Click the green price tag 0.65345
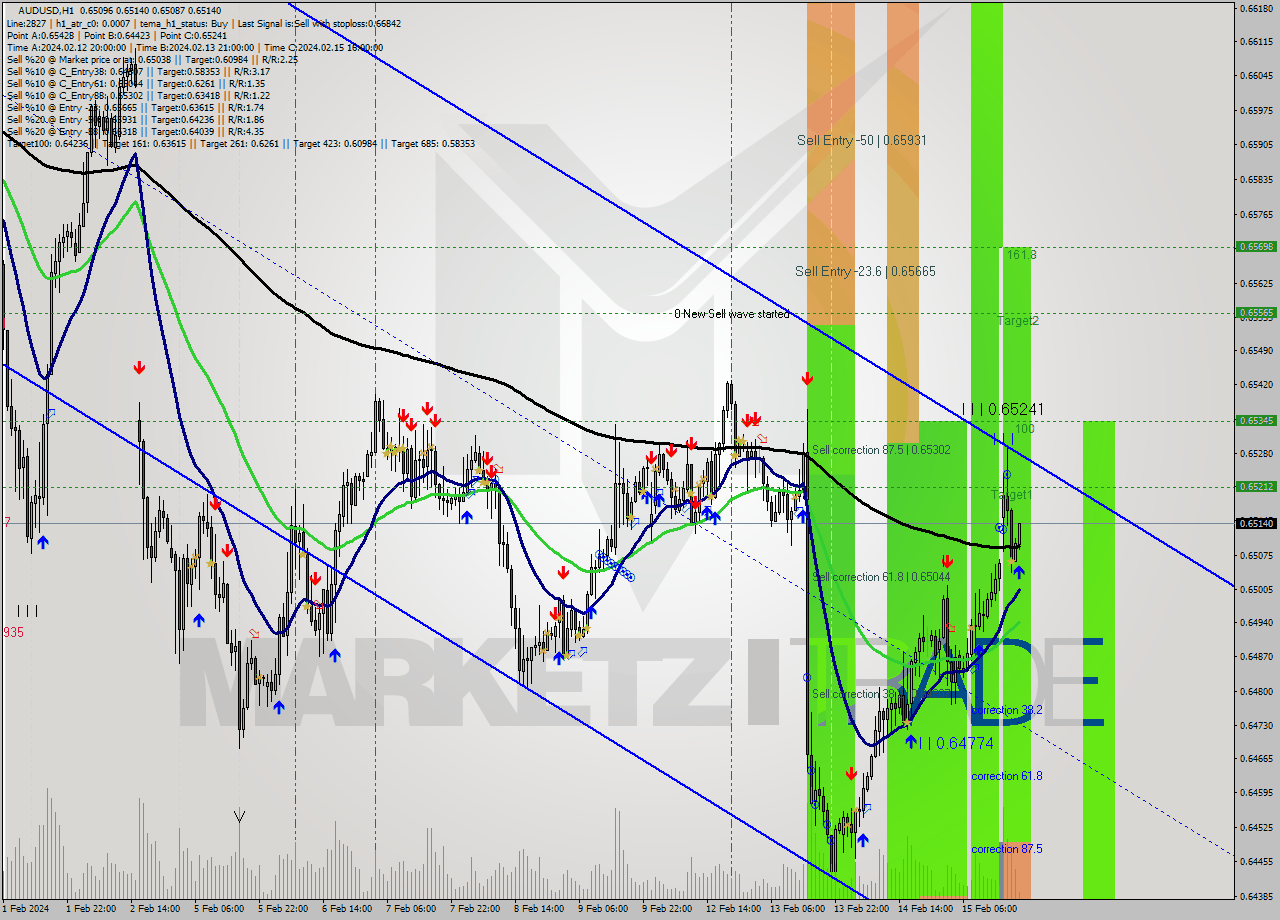The image size is (1280, 920). [x=1256, y=421]
